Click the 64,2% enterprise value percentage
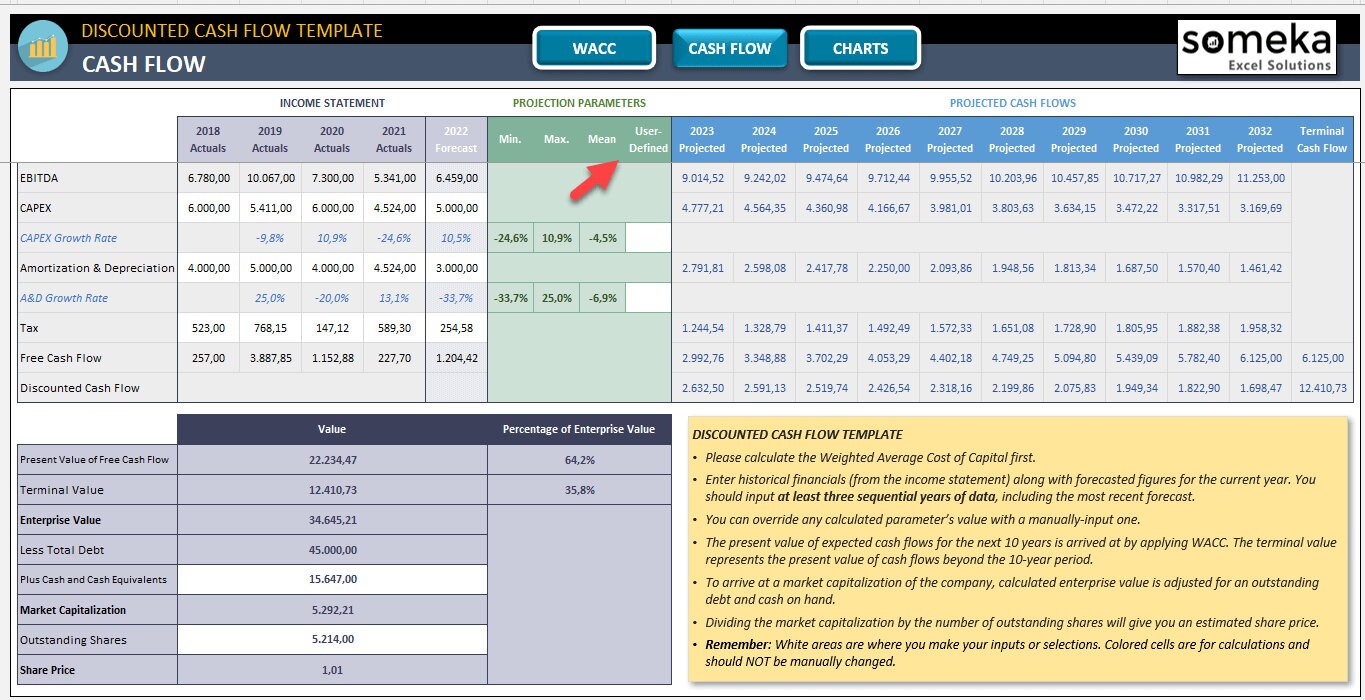Screen dimensions: 1365x700 coord(579,459)
